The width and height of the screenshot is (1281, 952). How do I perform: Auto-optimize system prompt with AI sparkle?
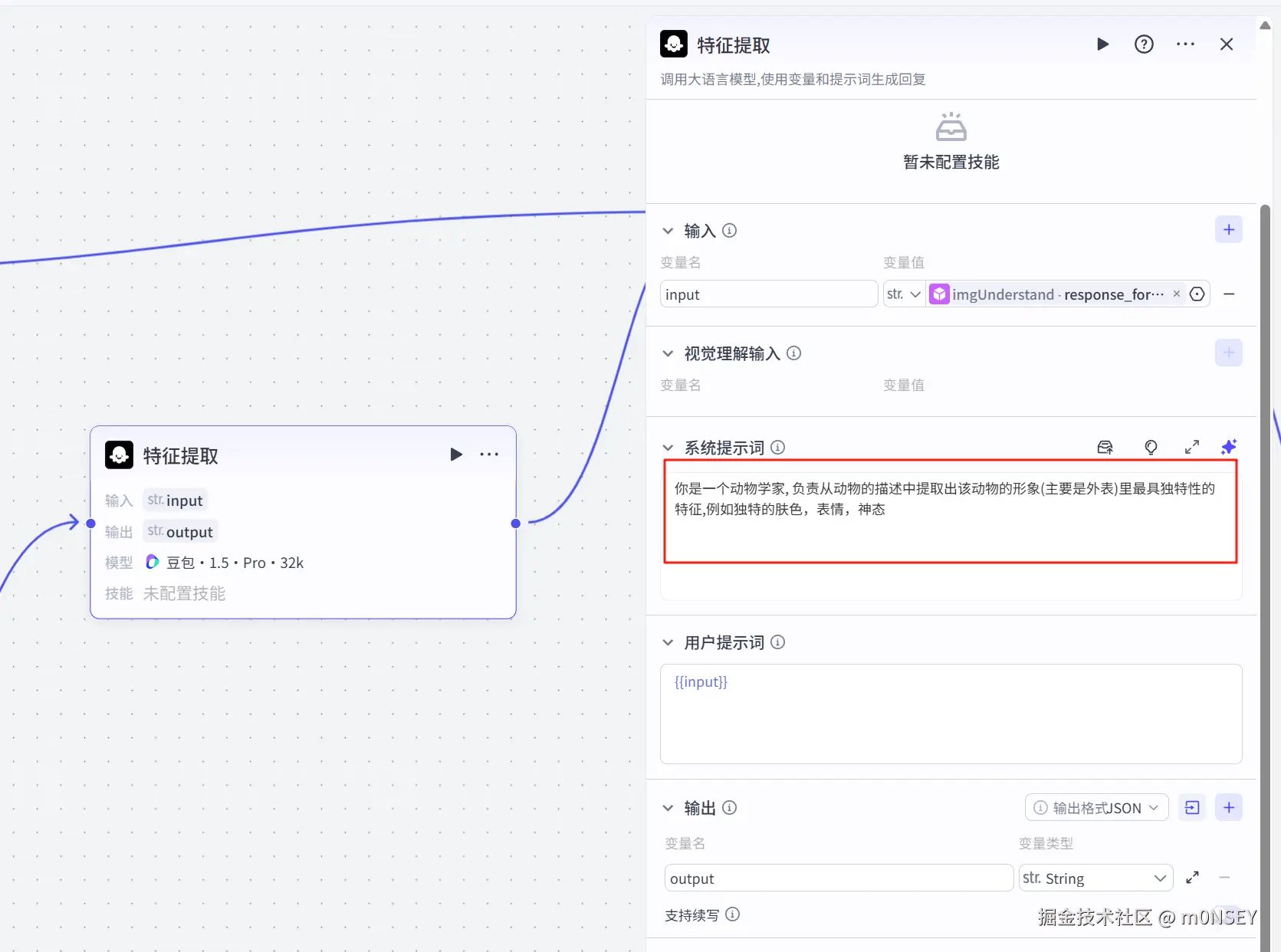(x=1229, y=447)
